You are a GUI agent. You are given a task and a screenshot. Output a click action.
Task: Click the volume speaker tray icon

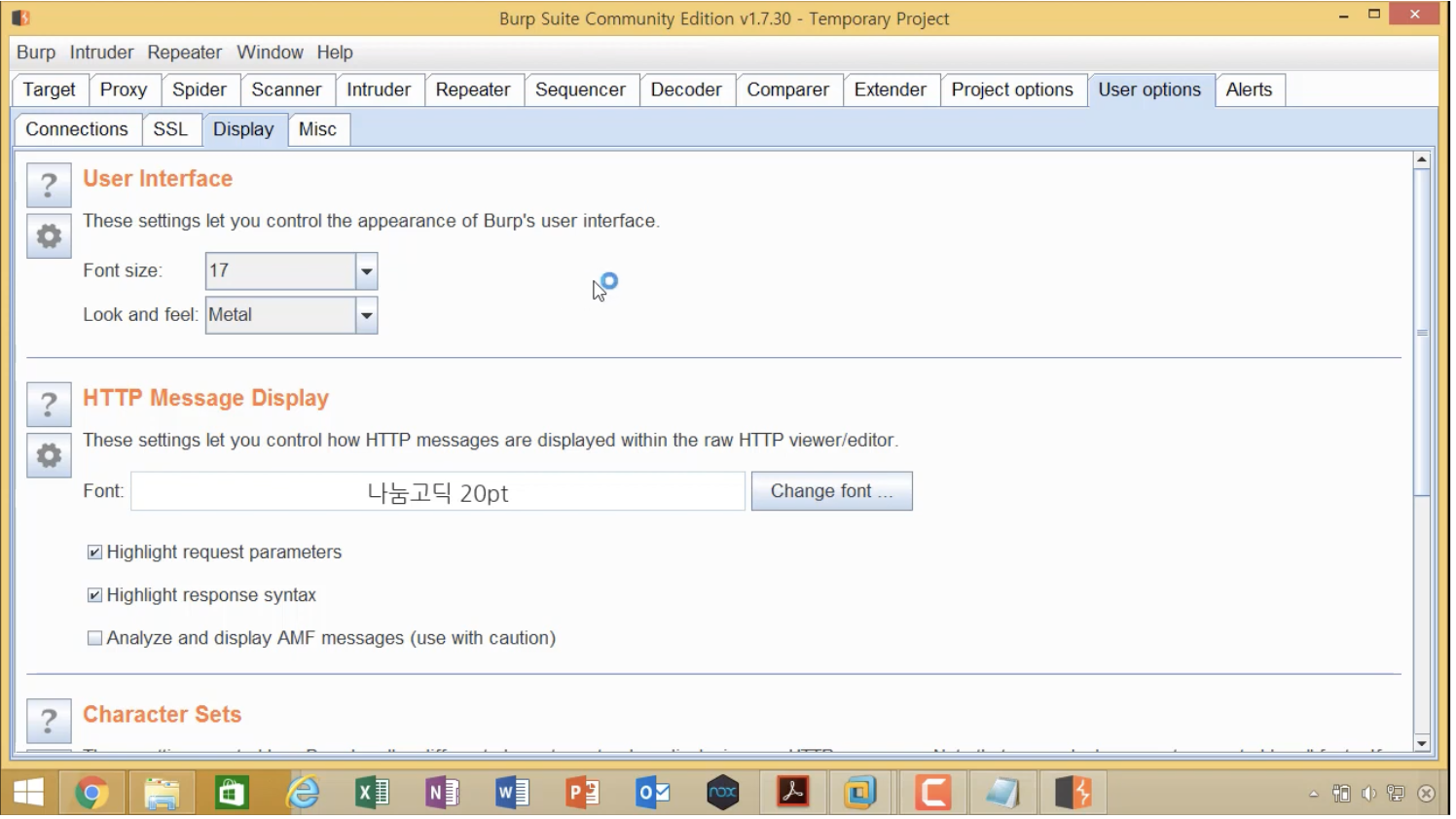[x=1368, y=794]
